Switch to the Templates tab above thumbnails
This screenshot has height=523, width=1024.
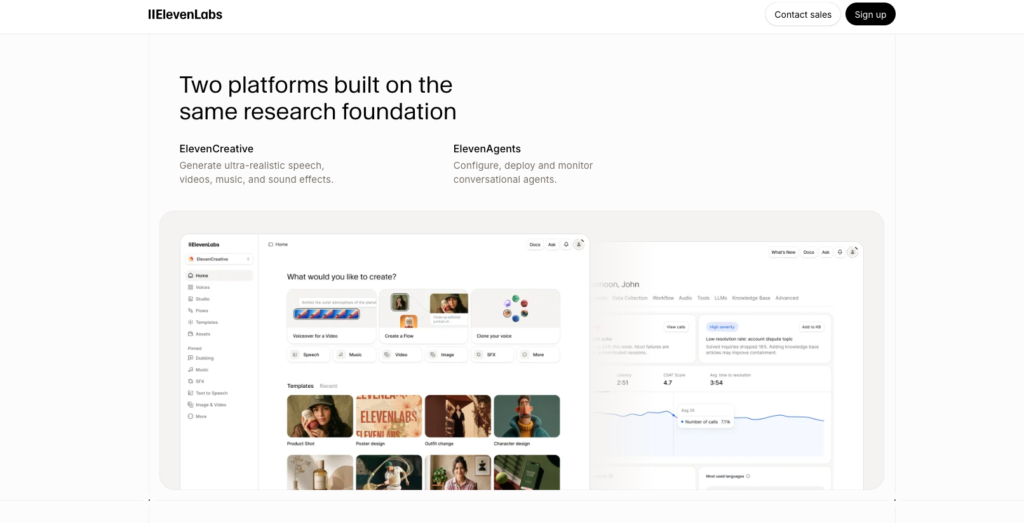300,386
